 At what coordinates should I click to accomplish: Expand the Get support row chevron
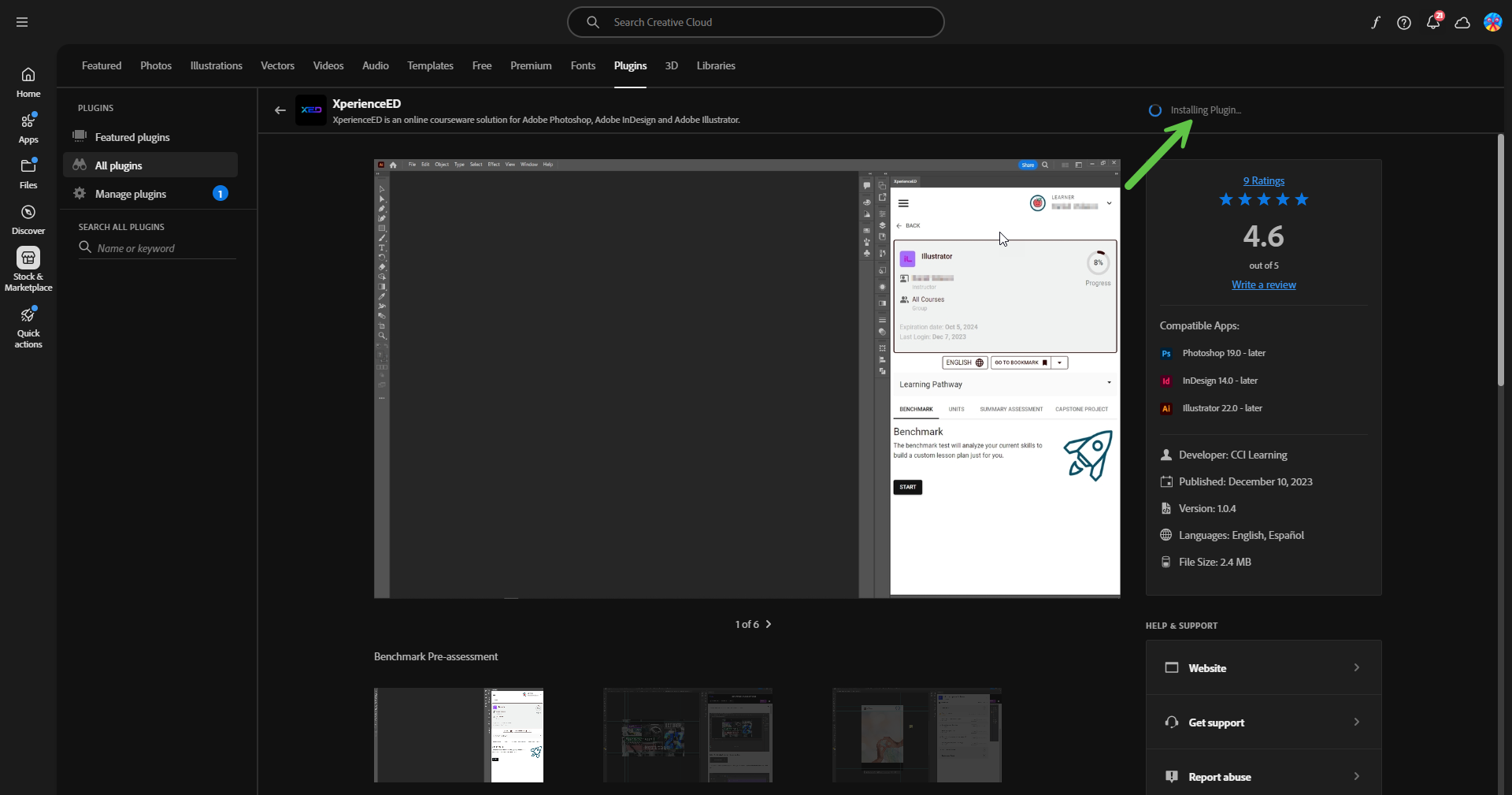(1356, 722)
